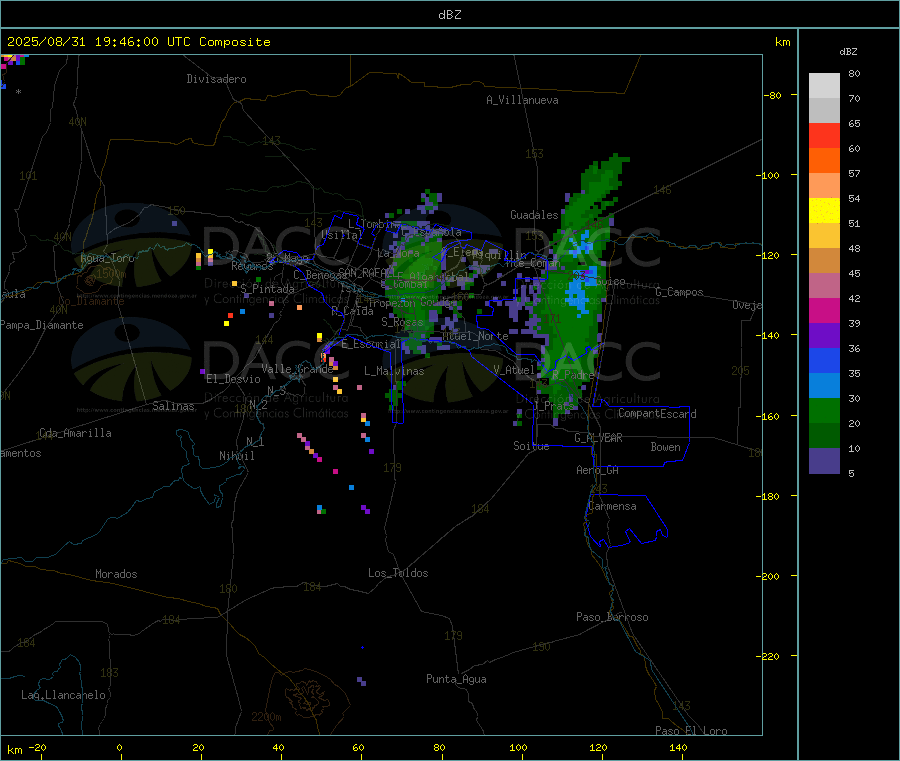Select the blue 35 dBZ color swatch

tap(824, 360)
